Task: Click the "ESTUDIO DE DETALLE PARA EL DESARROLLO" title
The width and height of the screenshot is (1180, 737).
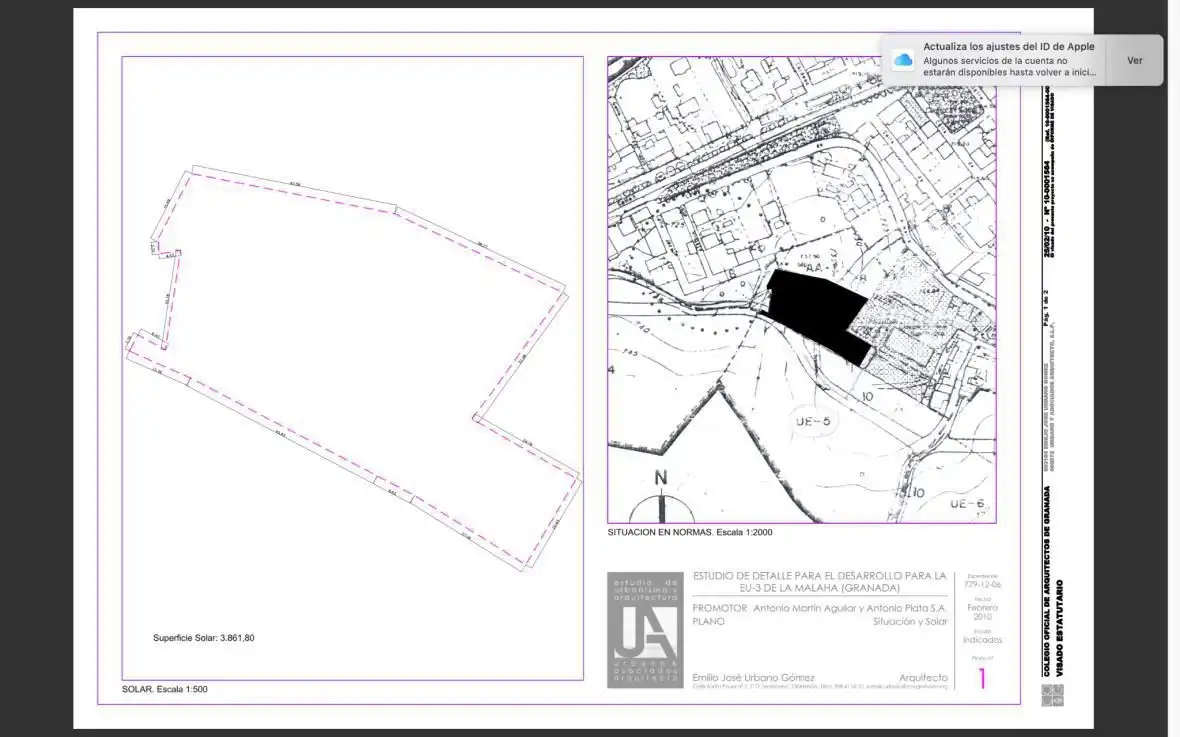Action: tap(820, 581)
